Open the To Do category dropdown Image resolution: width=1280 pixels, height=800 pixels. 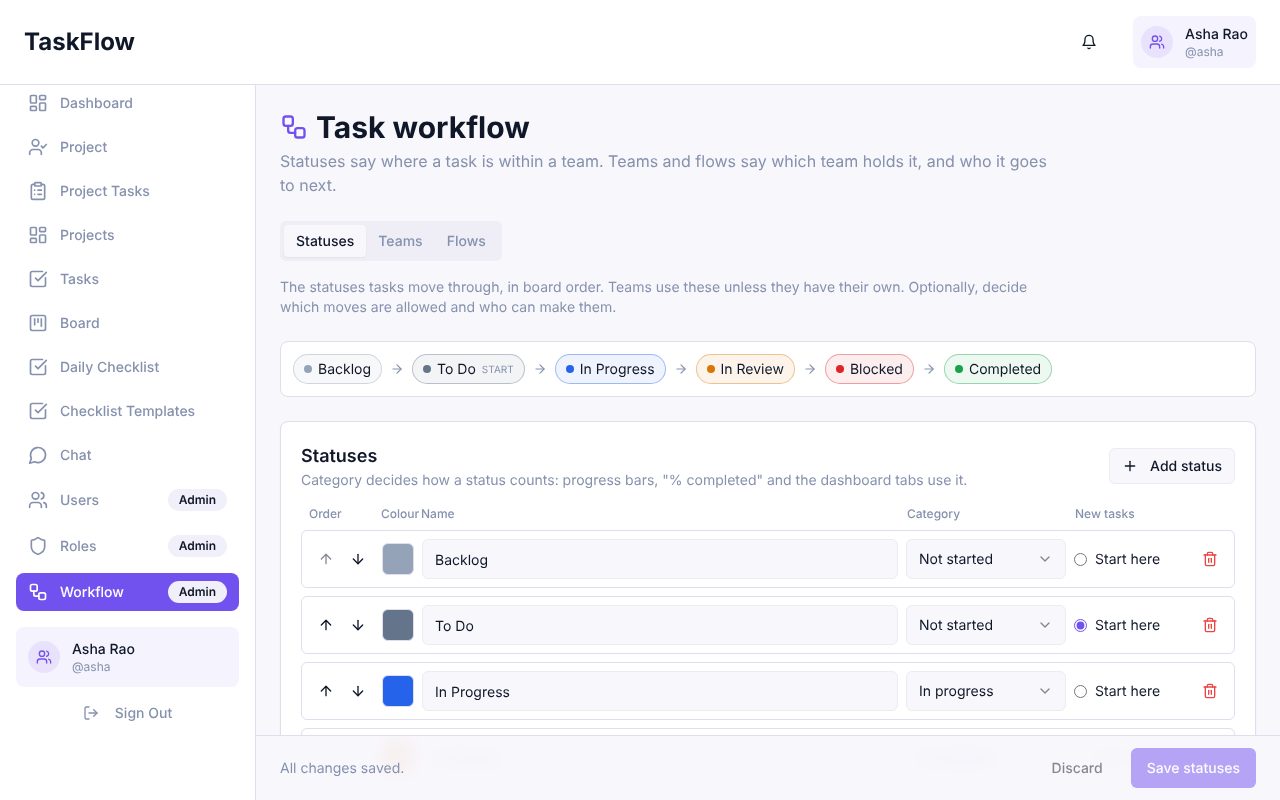point(985,625)
